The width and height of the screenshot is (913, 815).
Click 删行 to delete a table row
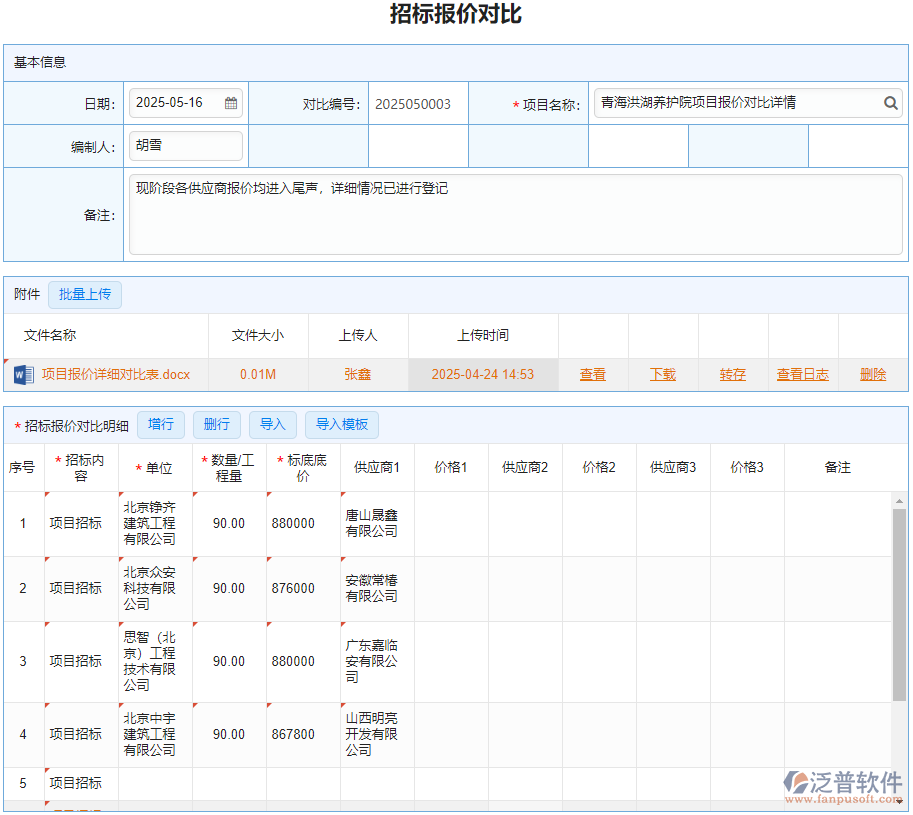(216, 424)
